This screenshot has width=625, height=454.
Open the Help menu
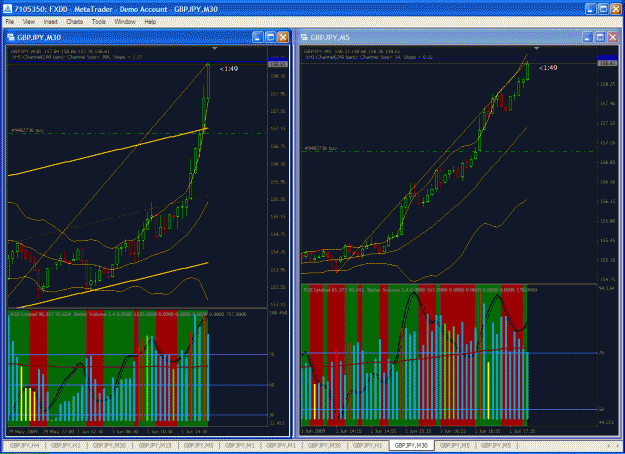tap(150, 22)
